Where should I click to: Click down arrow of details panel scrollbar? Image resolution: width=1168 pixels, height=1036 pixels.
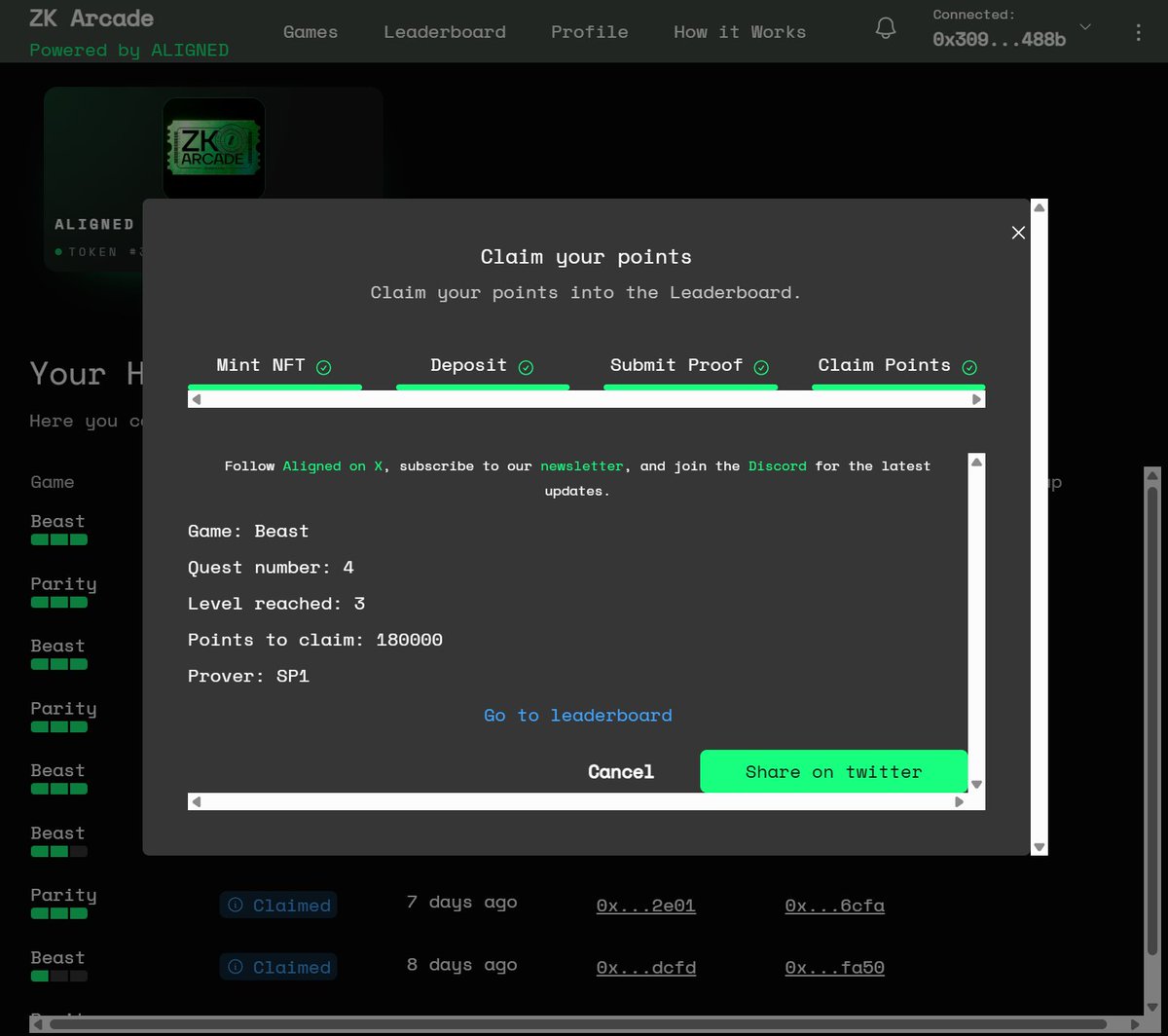pyautogui.click(x=976, y=784)
